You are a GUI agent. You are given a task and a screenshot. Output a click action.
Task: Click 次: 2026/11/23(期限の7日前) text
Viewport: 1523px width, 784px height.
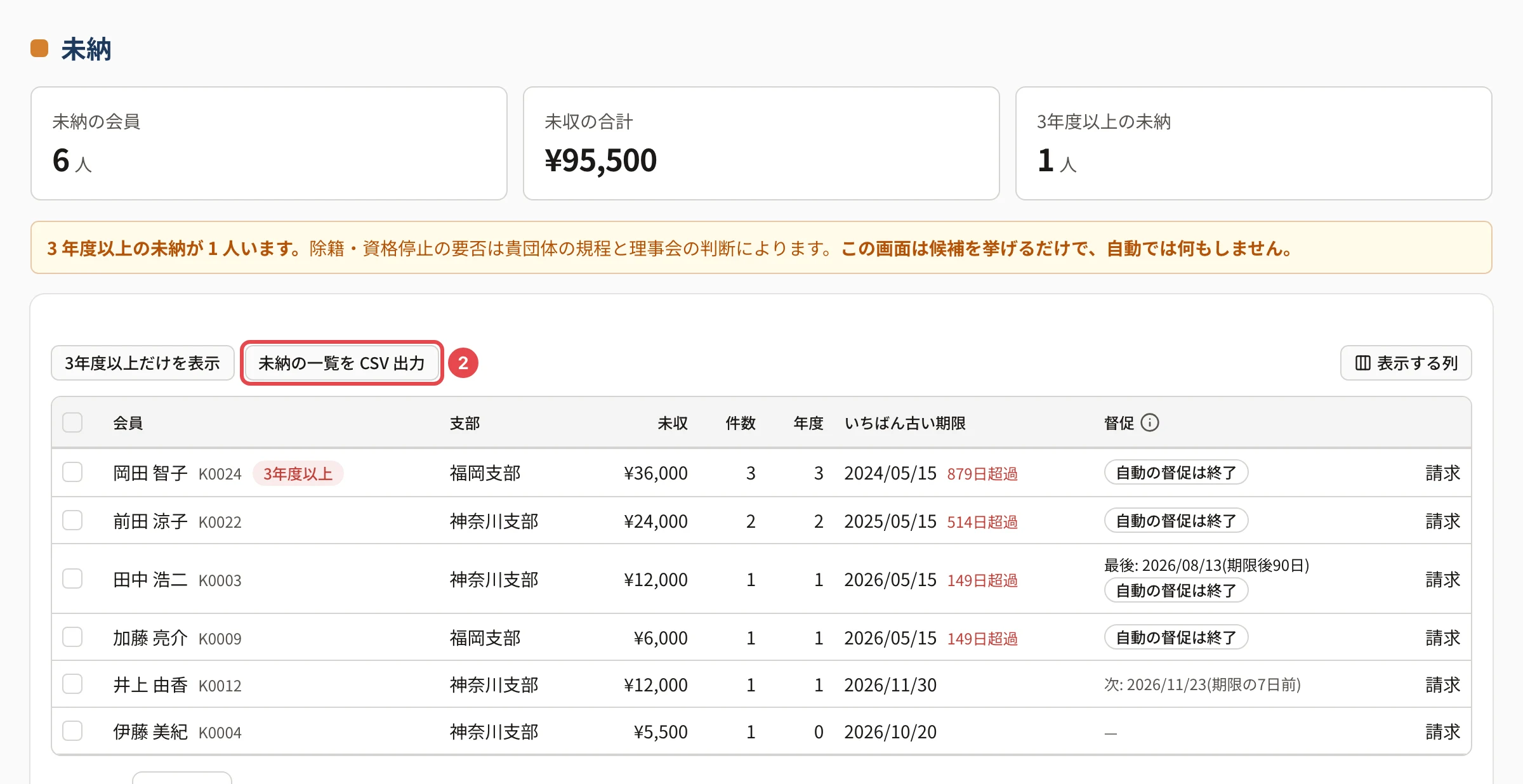1203,685
